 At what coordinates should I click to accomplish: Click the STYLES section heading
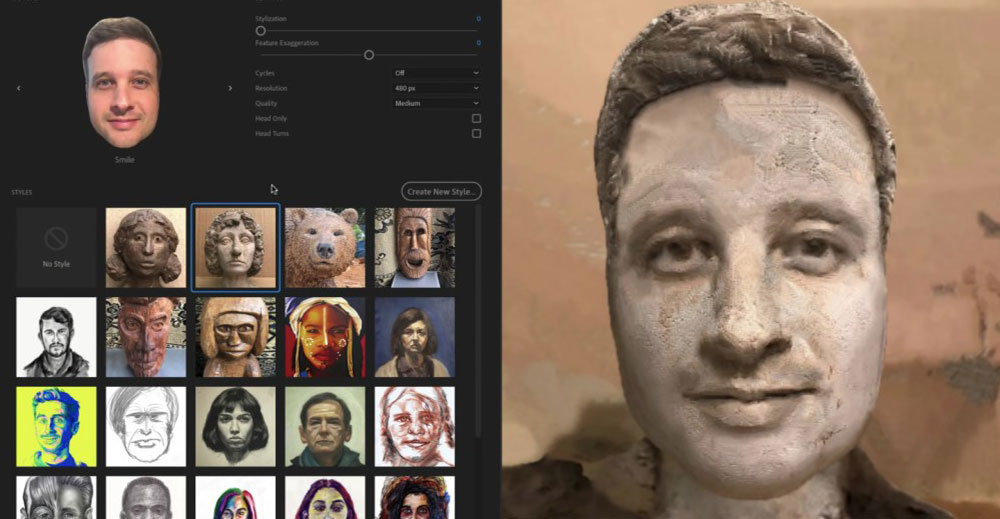click(22, 192)
